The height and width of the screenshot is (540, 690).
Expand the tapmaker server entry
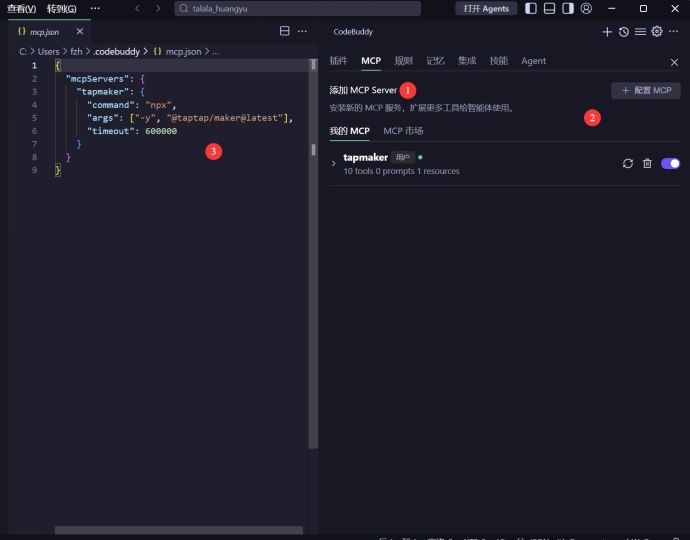pos(334,164)
